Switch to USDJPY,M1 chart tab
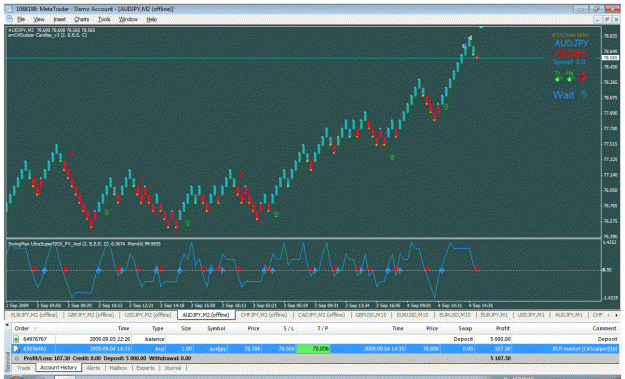 [531, 315]
